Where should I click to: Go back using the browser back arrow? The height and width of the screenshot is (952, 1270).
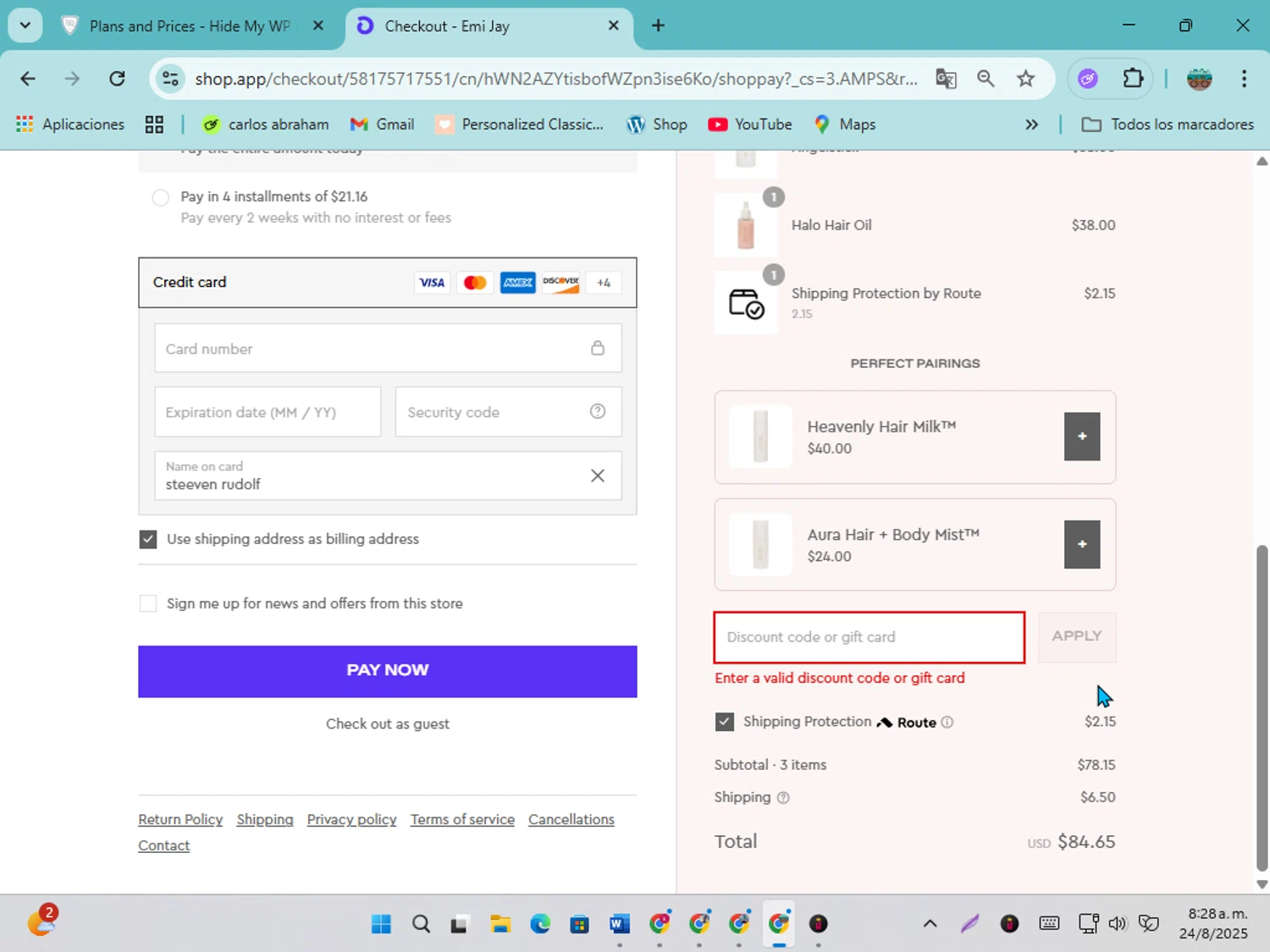click(28, 79)
